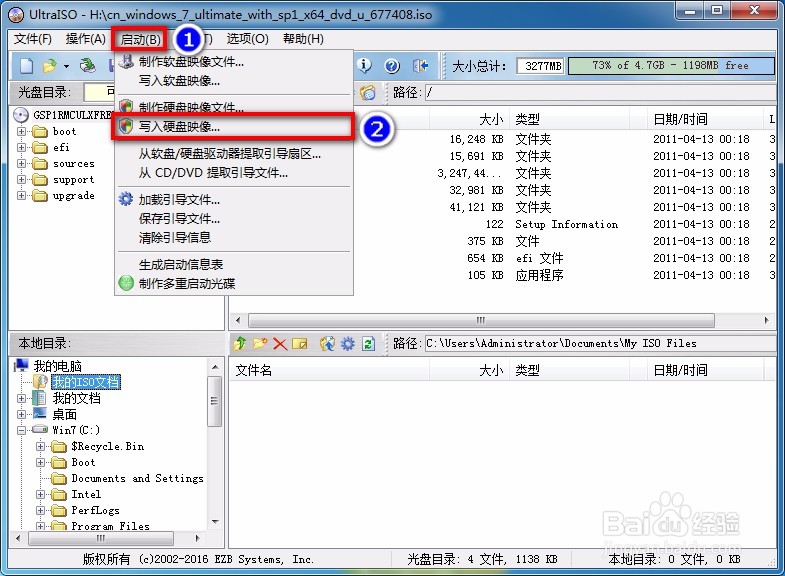Screen dimensions: 785x576
Task: Click the 我的电脑 computer icon
Action: pyautogui.click(x=22, y=365)
